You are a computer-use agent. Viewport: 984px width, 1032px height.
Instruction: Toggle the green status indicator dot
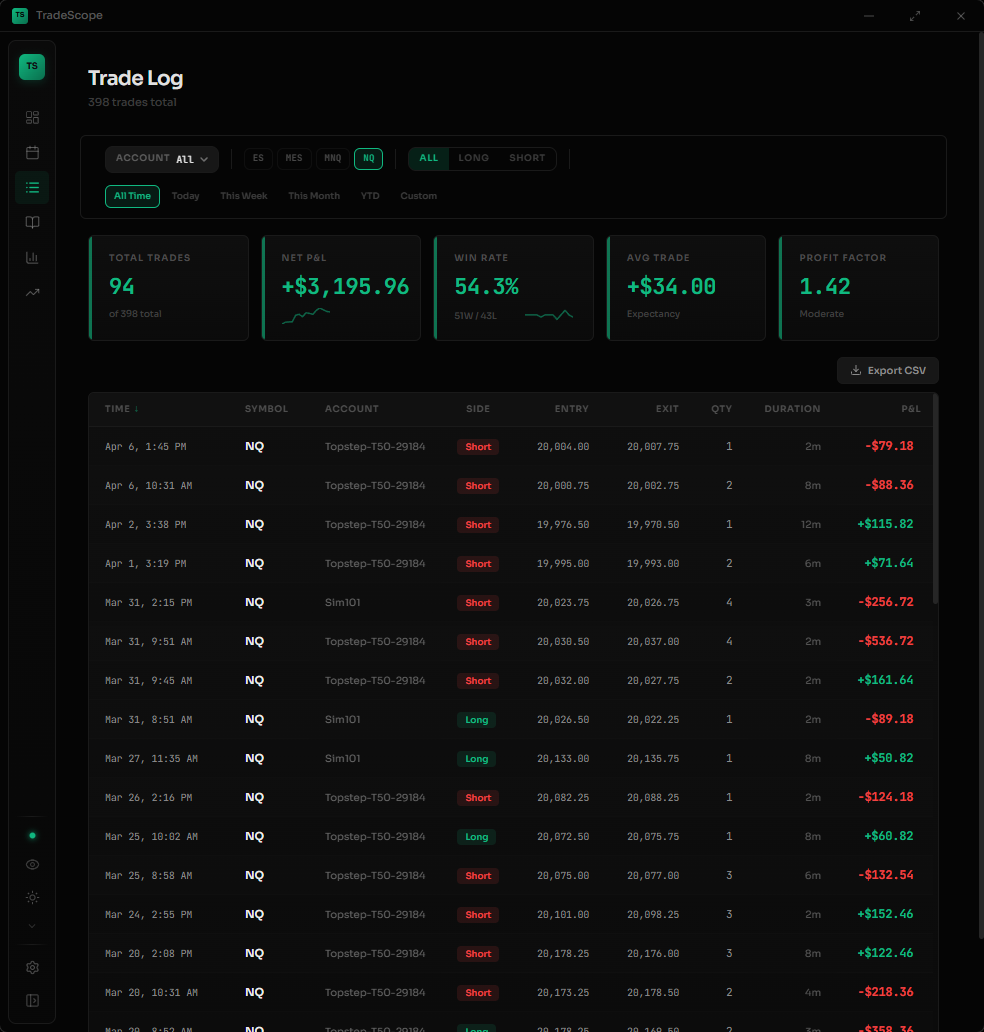point(32,834)
